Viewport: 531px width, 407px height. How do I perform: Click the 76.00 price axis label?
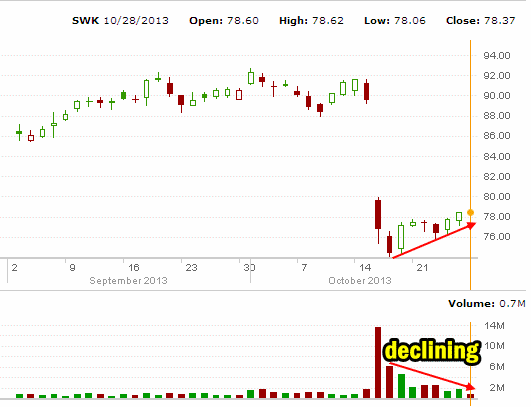pos(497,236)
